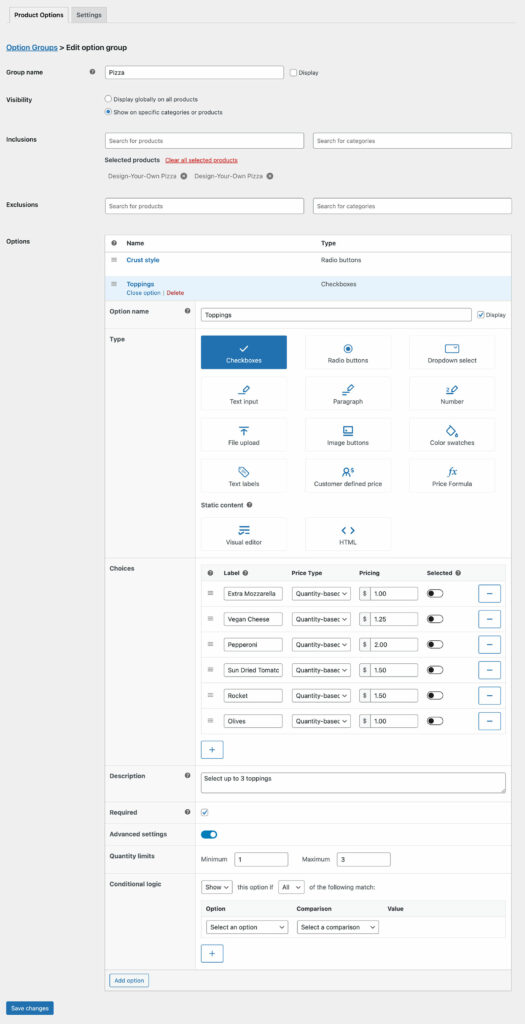Click the Add option button
Image resolution: width=525 pixels, height=1024 pixels.
[129, 980]
